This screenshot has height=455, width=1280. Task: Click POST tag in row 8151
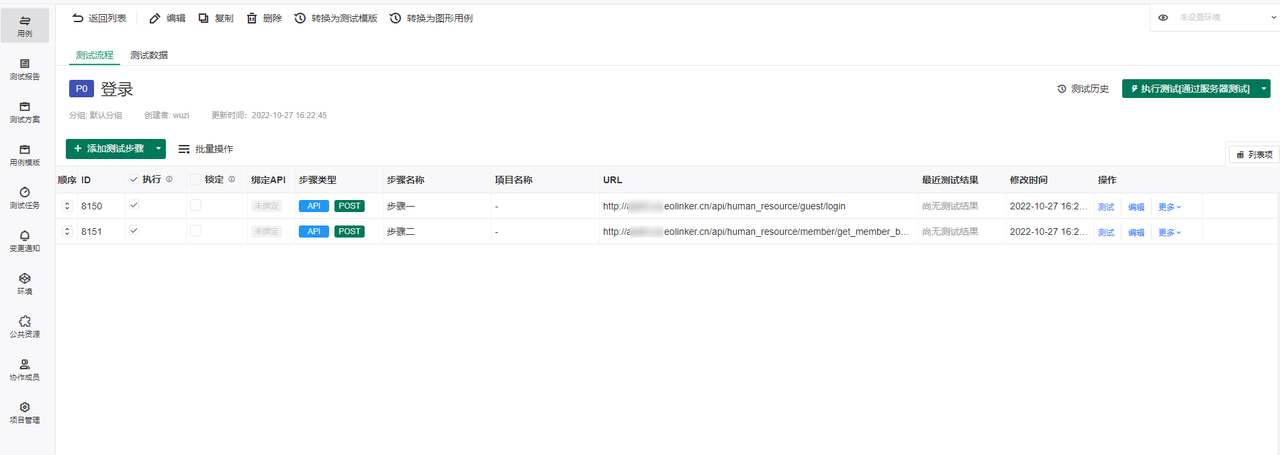(349, 232)
